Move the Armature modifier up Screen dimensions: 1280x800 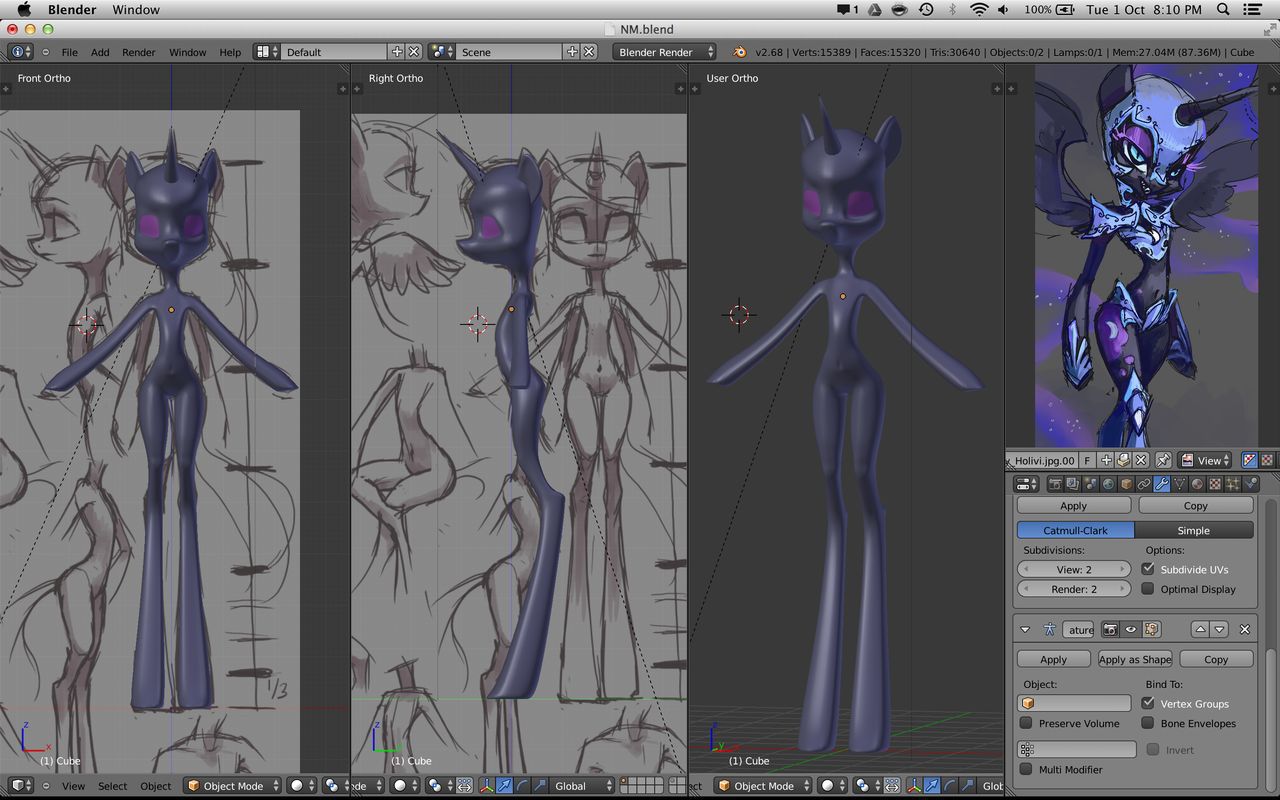pos(1201,630)
